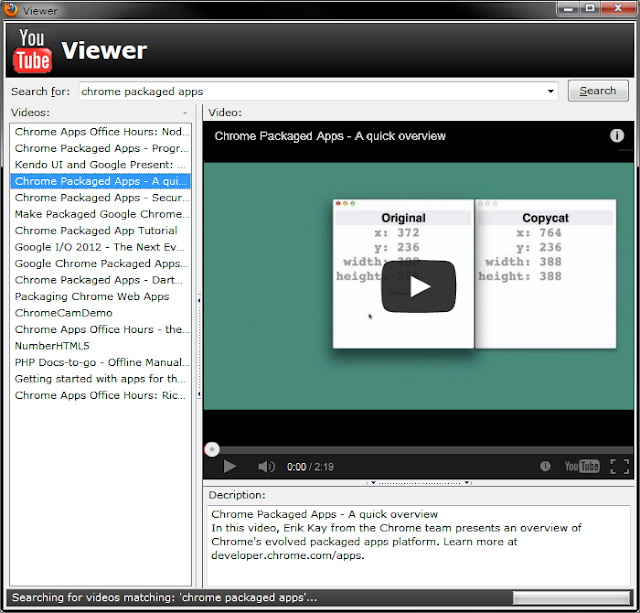Viewport: 640px width, 613px height.
Task: Click the large play overlay on the video
Action: (x=418, y=287)
